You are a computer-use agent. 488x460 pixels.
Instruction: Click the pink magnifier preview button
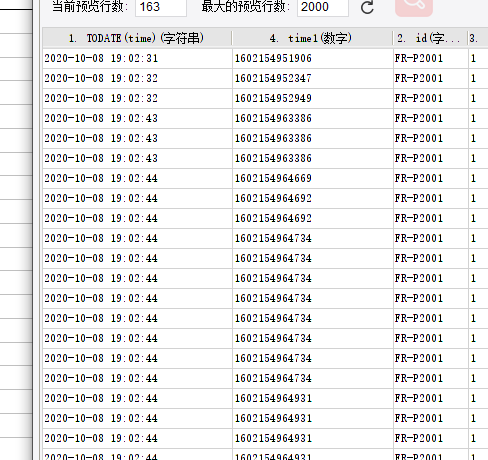pyautogui.click(x=414, y=7)
